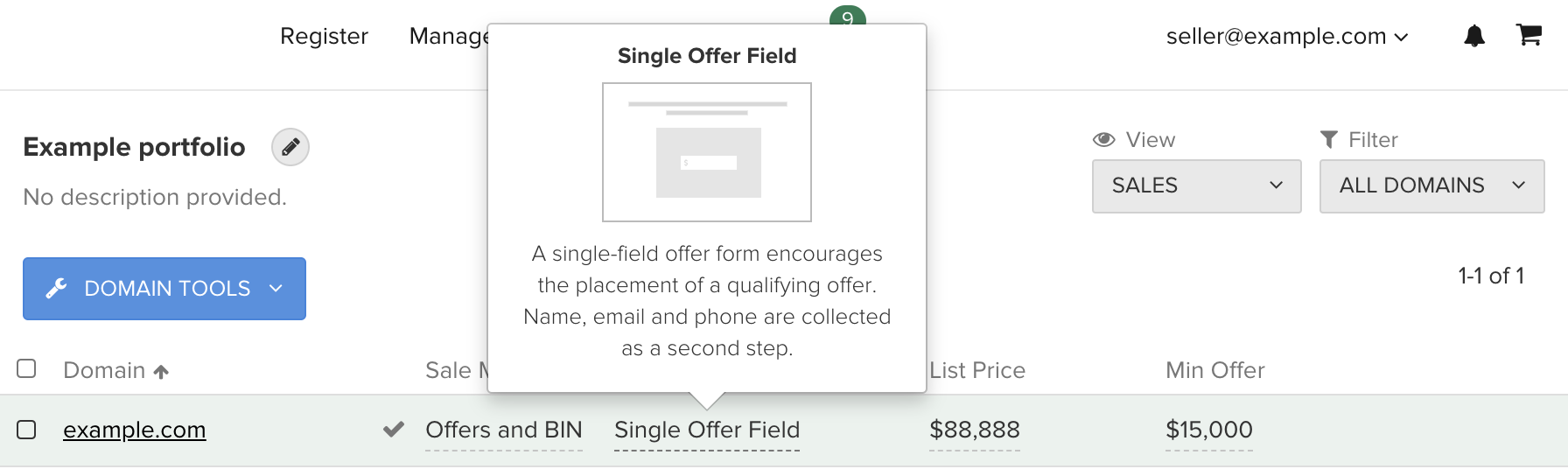Click the green notification badge

click(847, 15)
